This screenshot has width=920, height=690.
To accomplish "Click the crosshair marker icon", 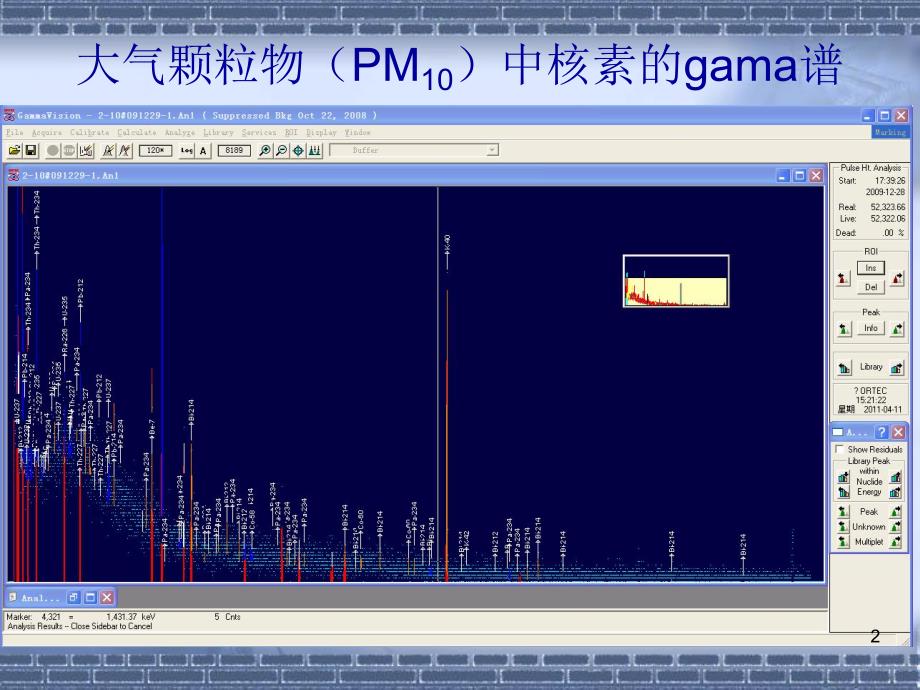I will pyautogui.click(x=298, y=150).
